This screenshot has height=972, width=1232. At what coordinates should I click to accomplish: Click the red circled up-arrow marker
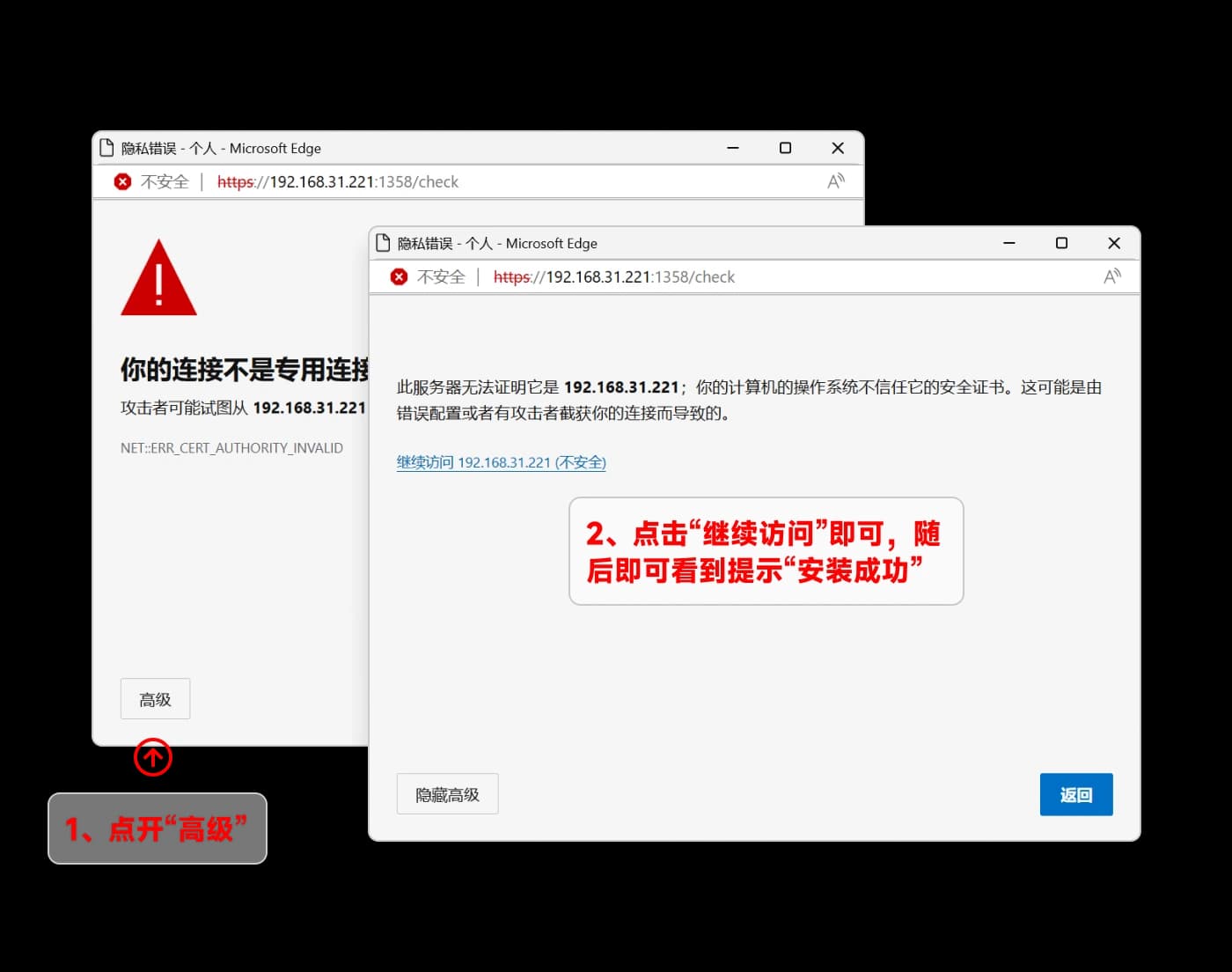153,757
